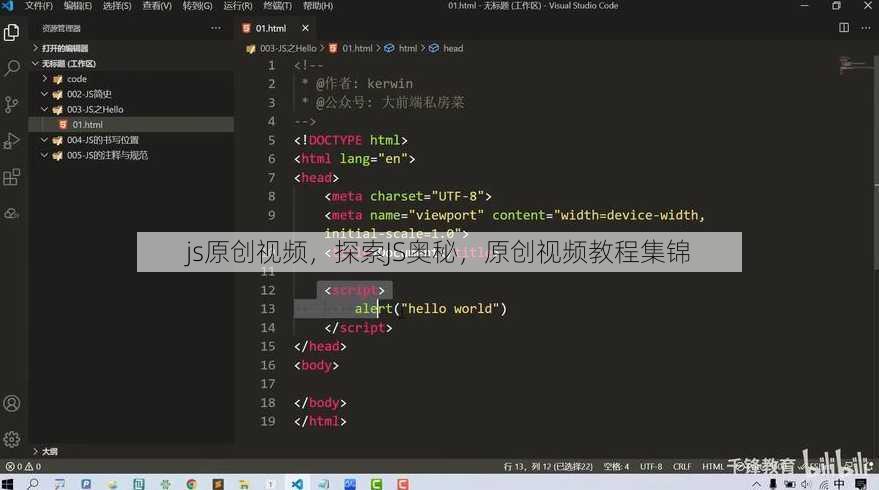Open the Accounts menu icon
The image size is (879, 490).
(12, 404)
